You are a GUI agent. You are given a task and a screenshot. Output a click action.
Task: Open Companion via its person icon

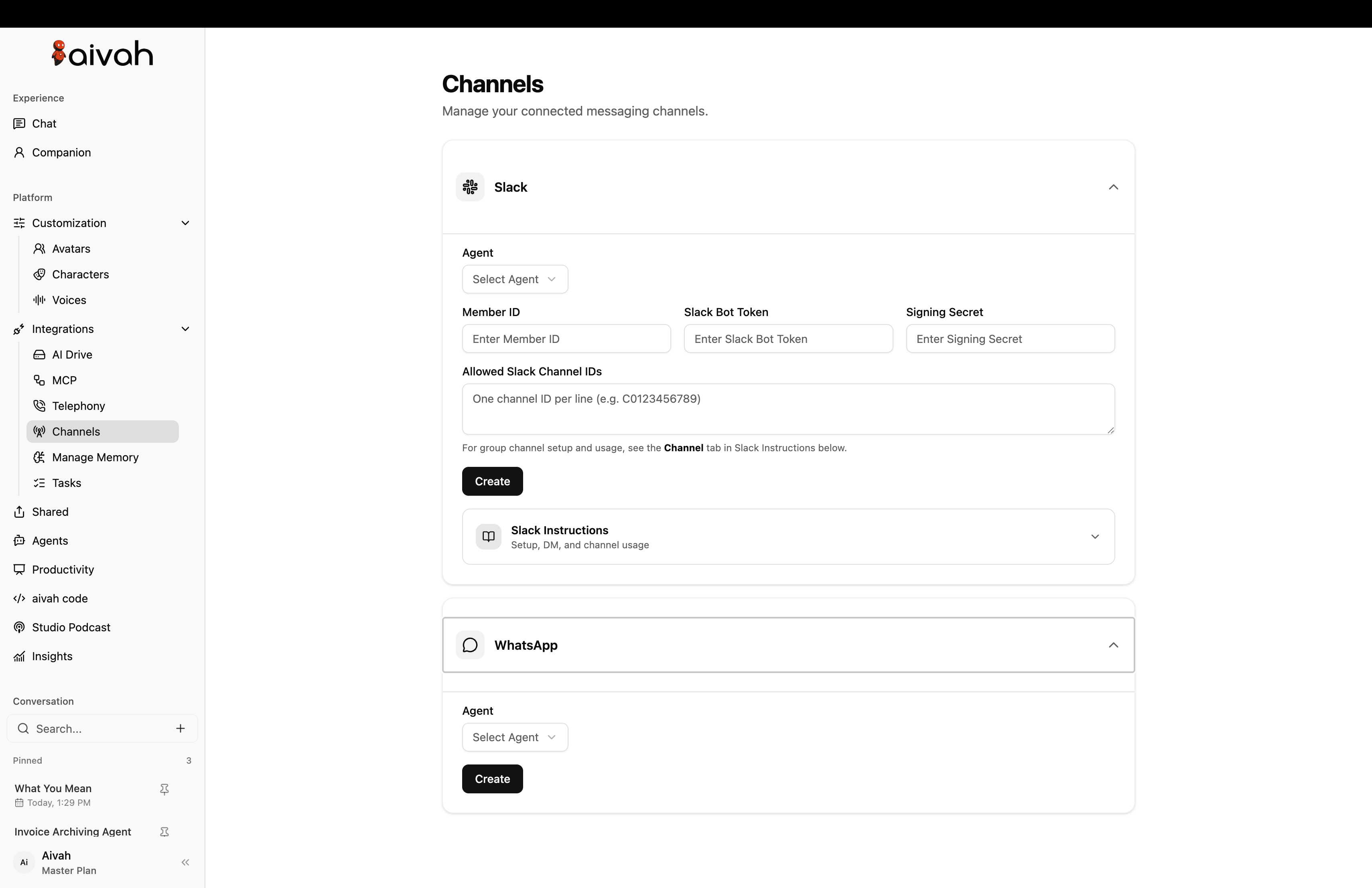pyautogui.click(x=19, y=152)
